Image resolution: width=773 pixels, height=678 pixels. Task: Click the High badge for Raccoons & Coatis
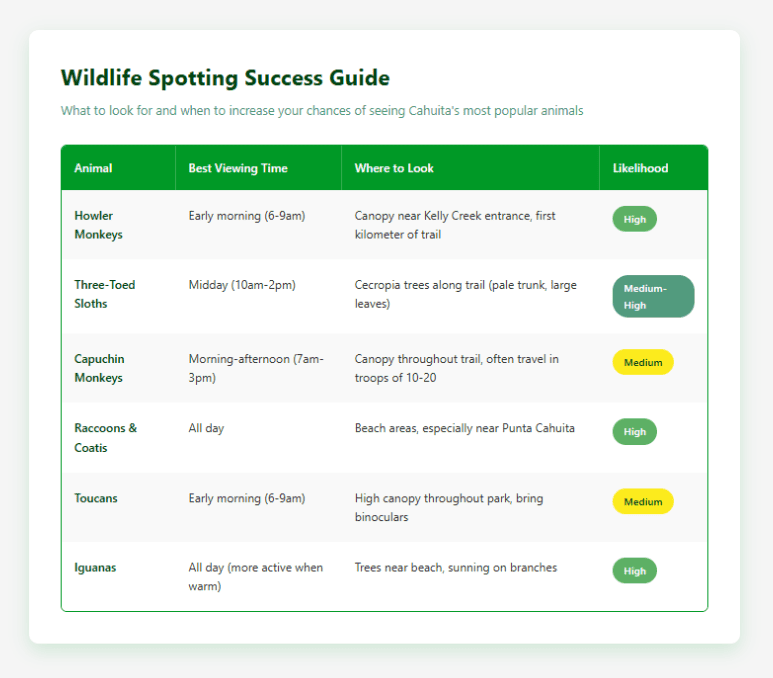click(634, 432)
